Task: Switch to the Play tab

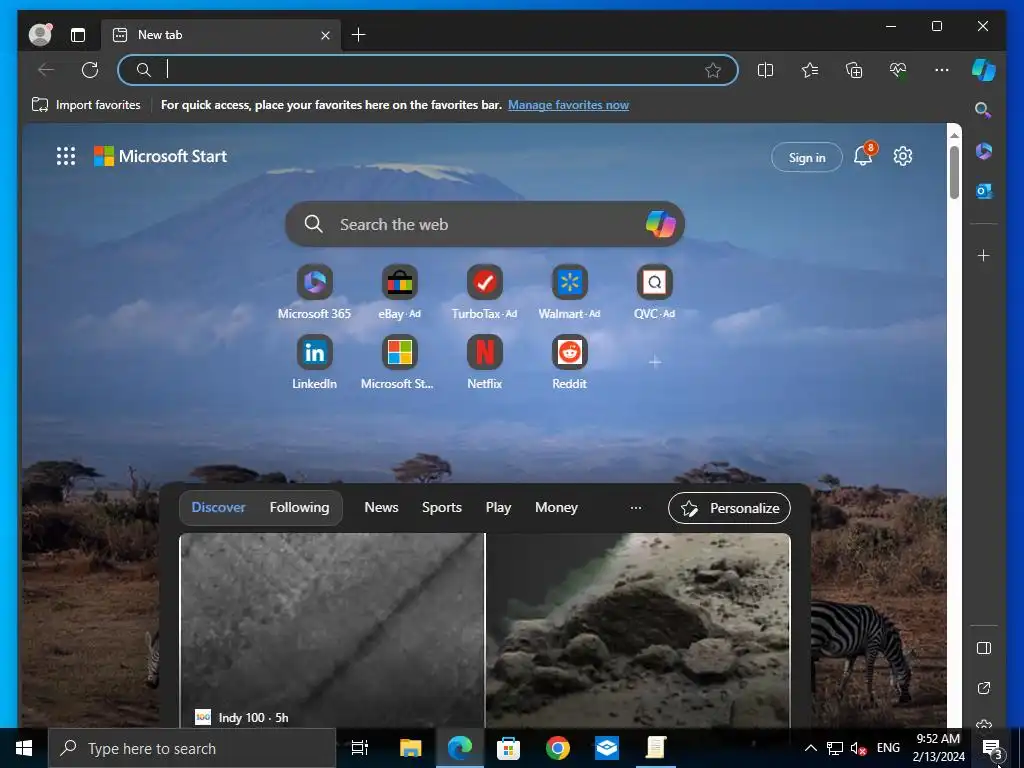Action: point(498,507)
